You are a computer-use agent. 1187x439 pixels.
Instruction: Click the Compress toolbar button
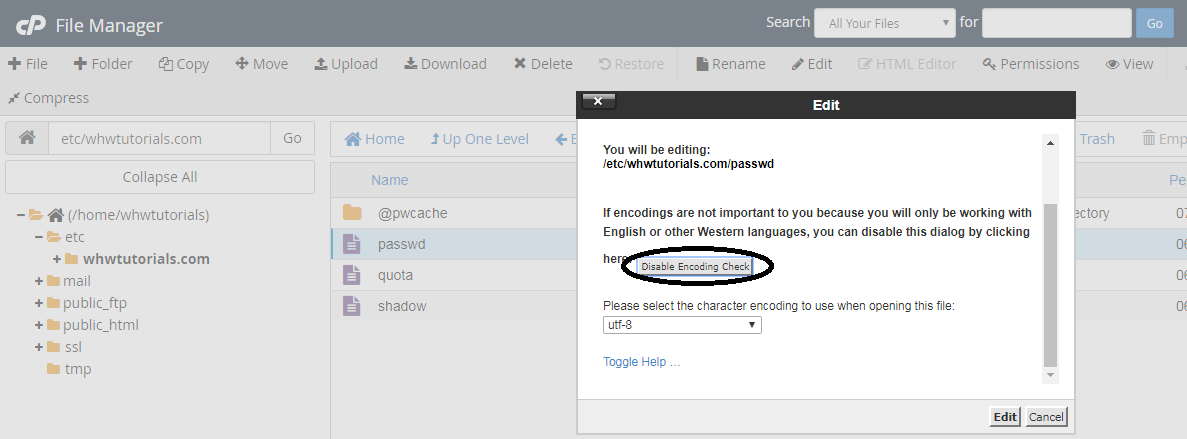[x=48, y=98]
